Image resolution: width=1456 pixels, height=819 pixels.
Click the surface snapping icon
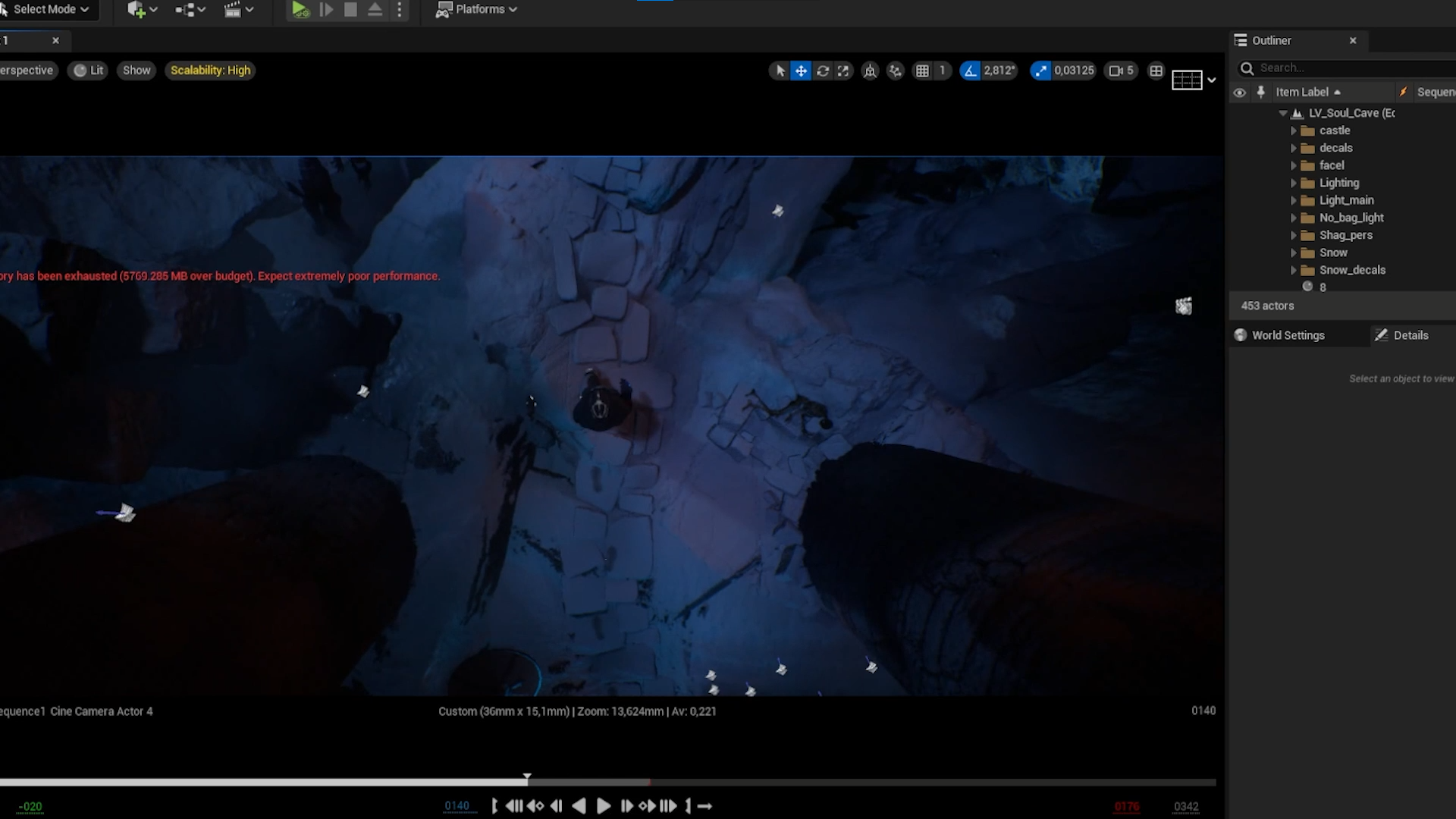[896, 71]
